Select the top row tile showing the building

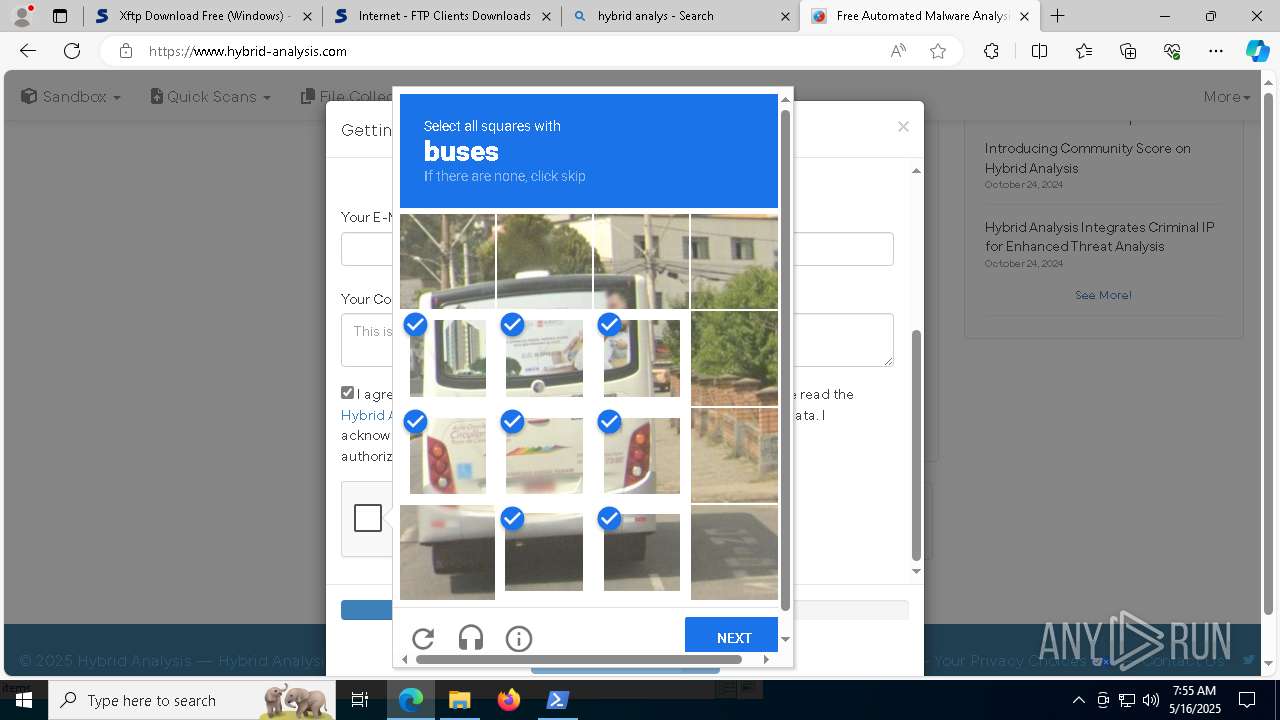coord(641,261)
